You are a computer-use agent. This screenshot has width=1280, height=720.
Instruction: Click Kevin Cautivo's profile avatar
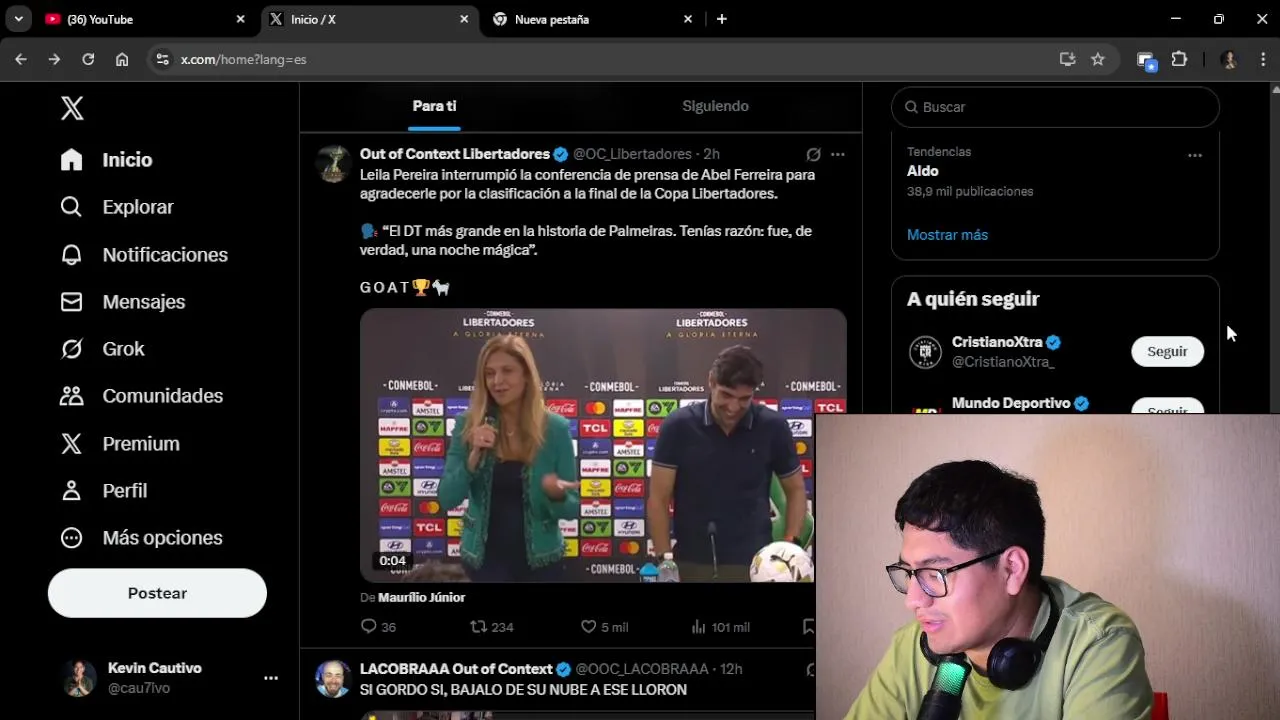coord(79,678)
